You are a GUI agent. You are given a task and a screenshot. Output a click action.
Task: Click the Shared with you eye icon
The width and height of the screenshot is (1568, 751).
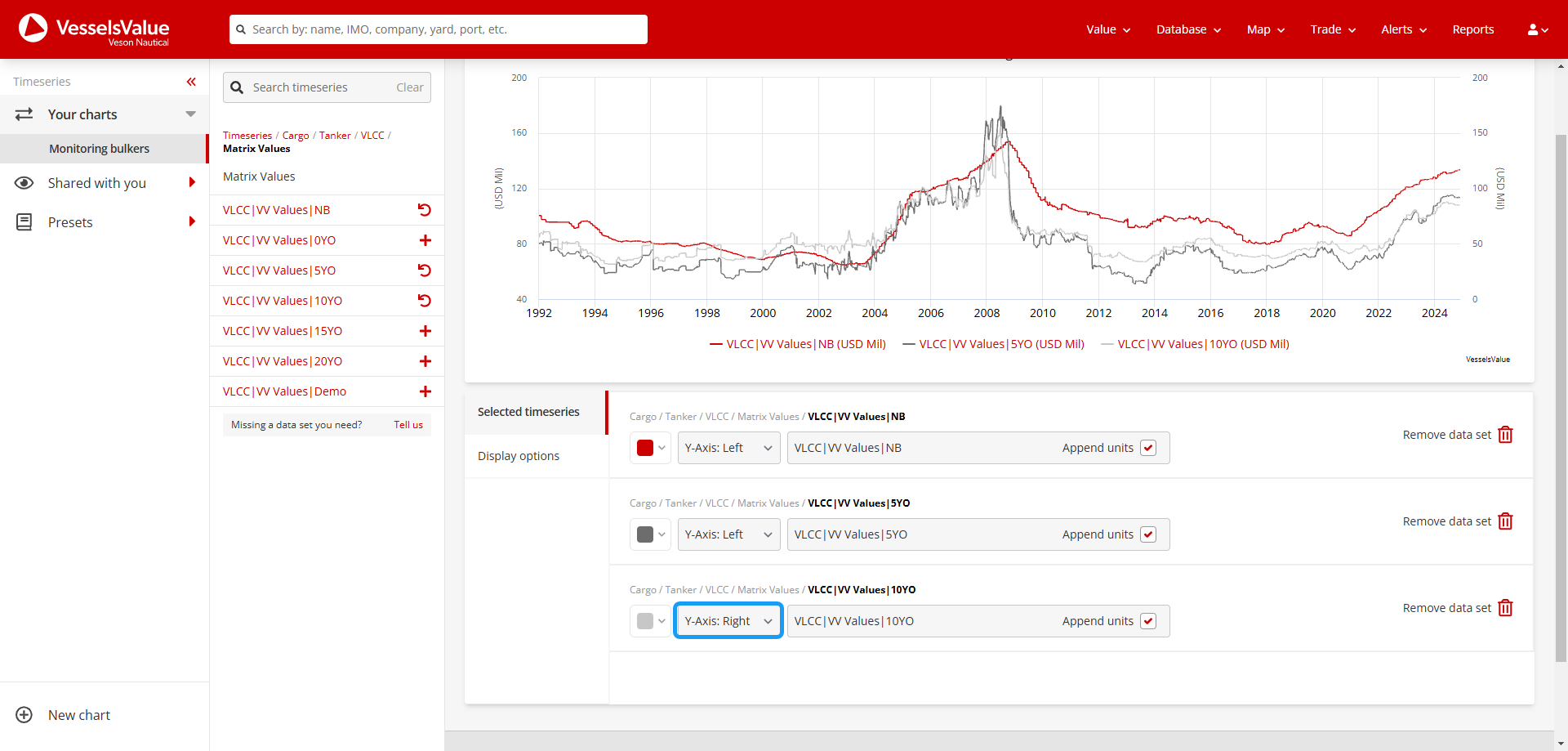click(24, 182)
